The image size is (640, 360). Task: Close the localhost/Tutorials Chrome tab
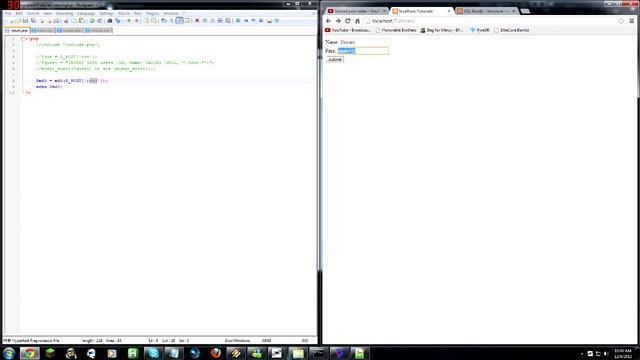click(449, 11)
